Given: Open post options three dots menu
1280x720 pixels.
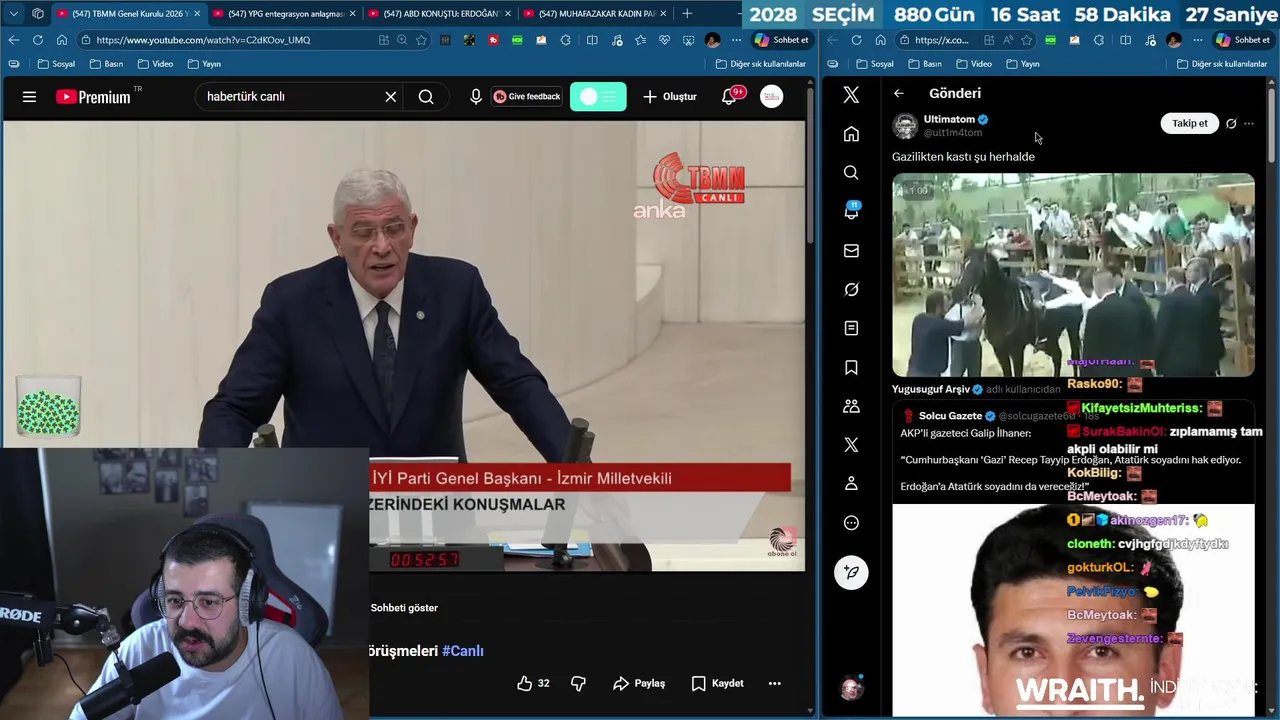Looking at the screenshot, I should (x=1249, y=124).
